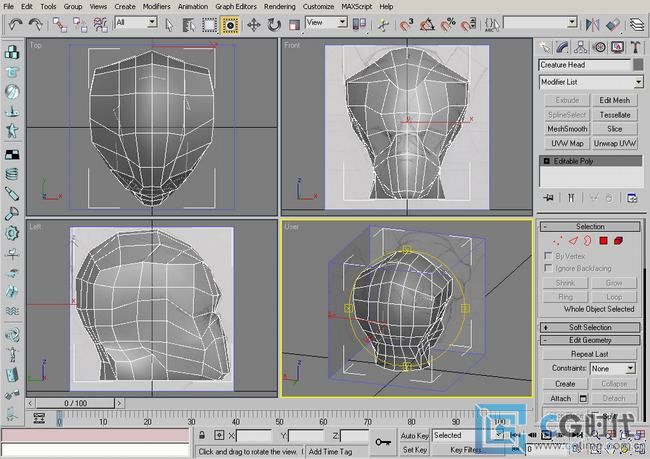Enable the Ignore Backfacing checkbox
Screen dimensions: 650x459
(548, 268)
